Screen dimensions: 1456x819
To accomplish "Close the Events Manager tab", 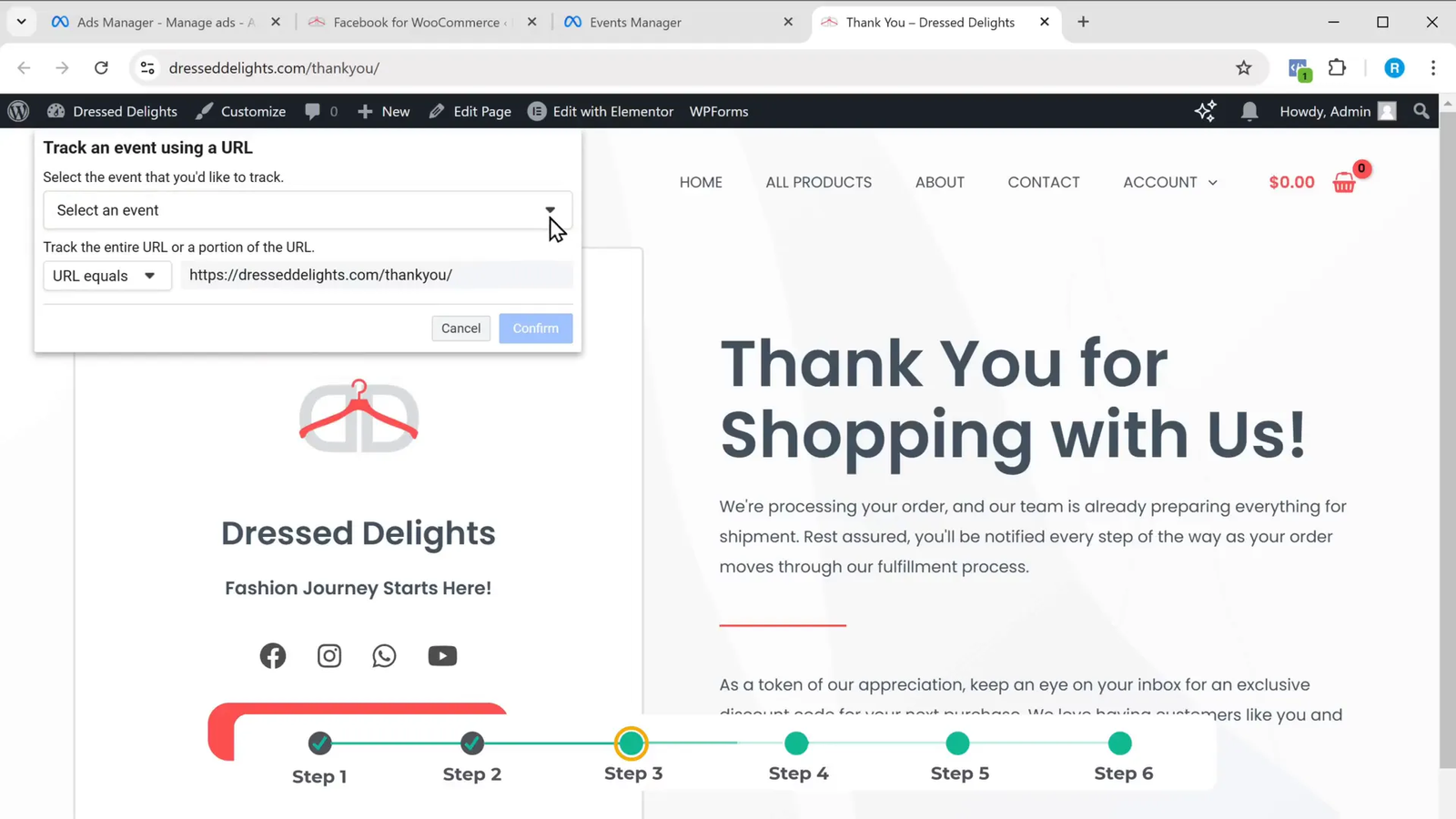I will pos(788,22).
